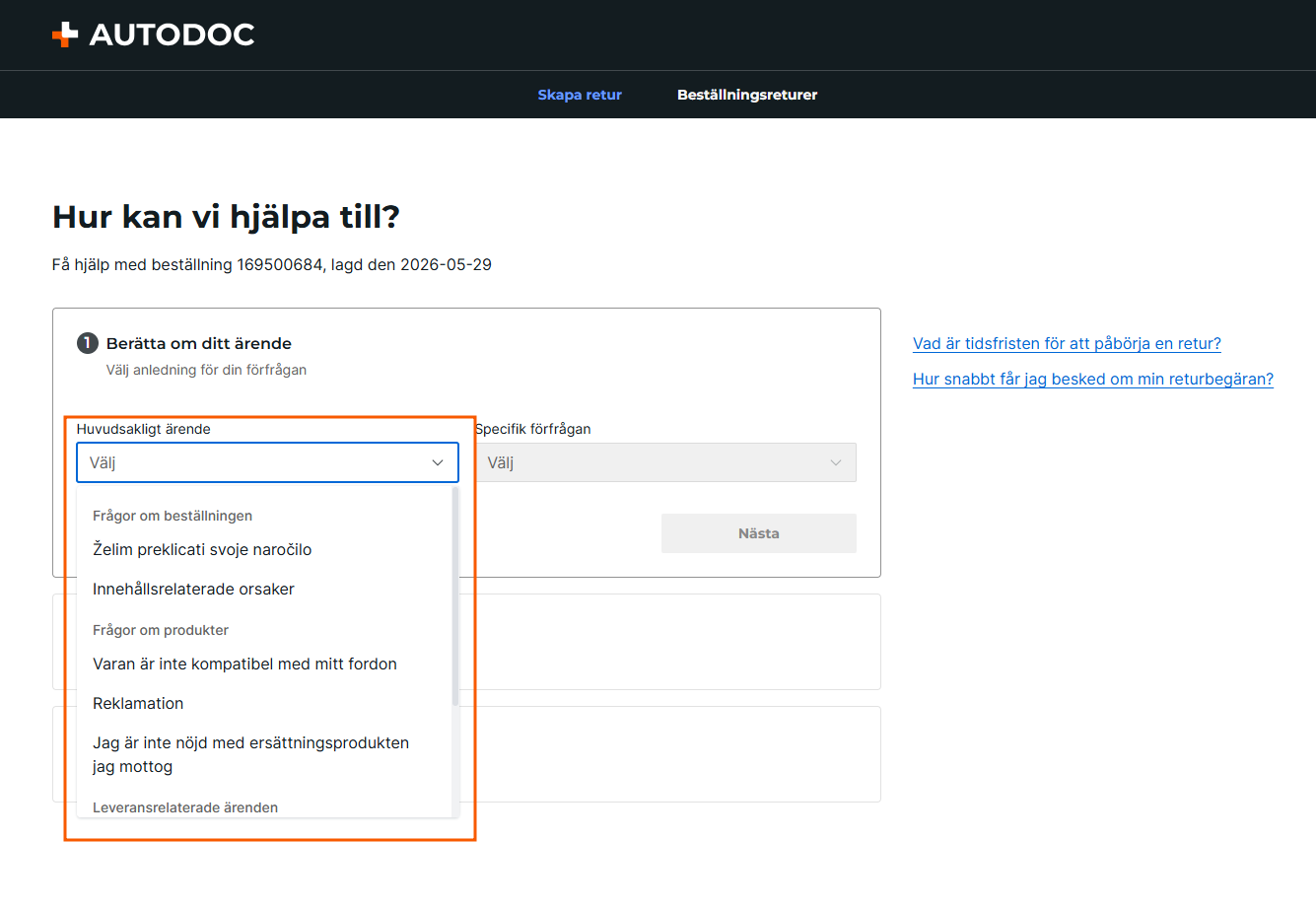Switch to the Beställningsreturer tab
This screenshot has width=1316, height=909.
click(x=747, y=95)
